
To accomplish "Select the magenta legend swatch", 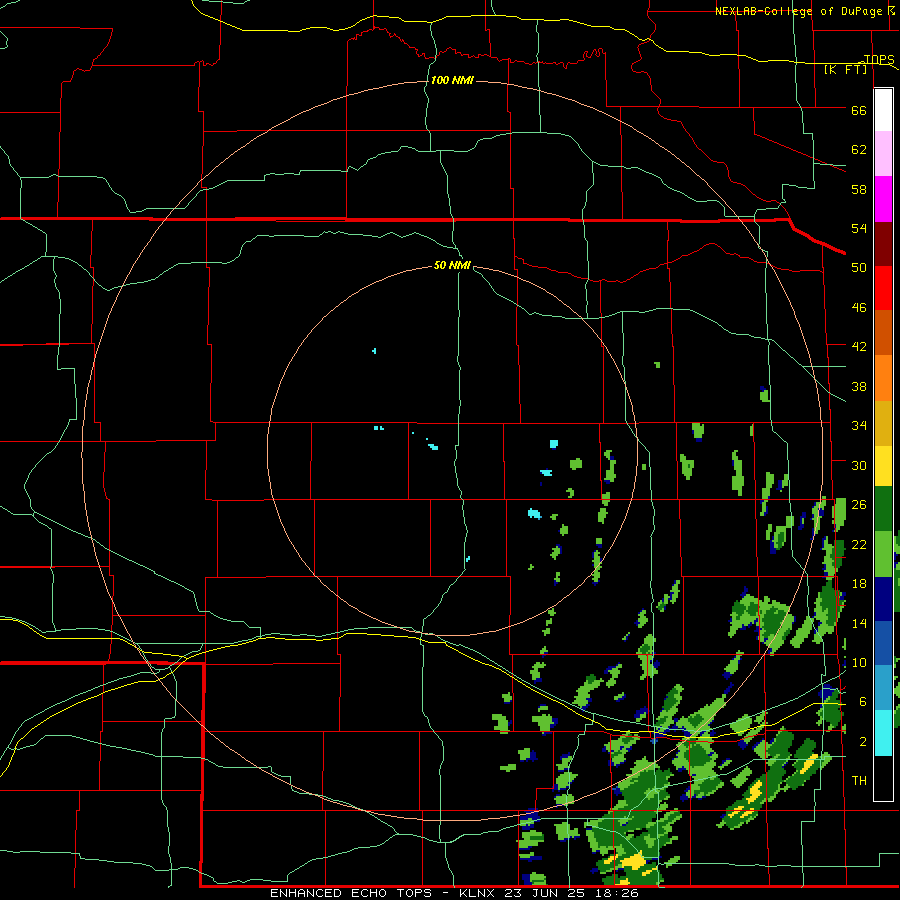I will [x=883, y=199].
